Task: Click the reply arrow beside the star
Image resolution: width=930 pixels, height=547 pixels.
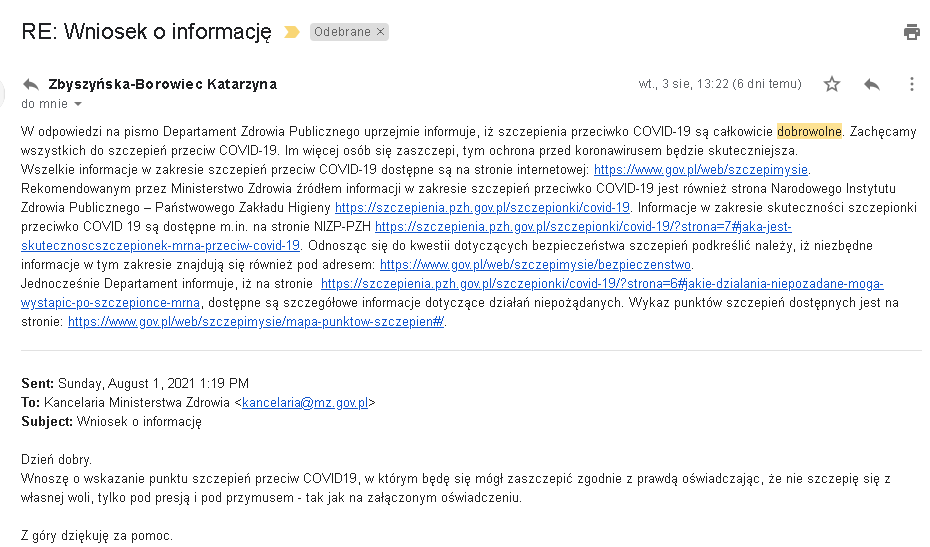Action: click(872, 84)
